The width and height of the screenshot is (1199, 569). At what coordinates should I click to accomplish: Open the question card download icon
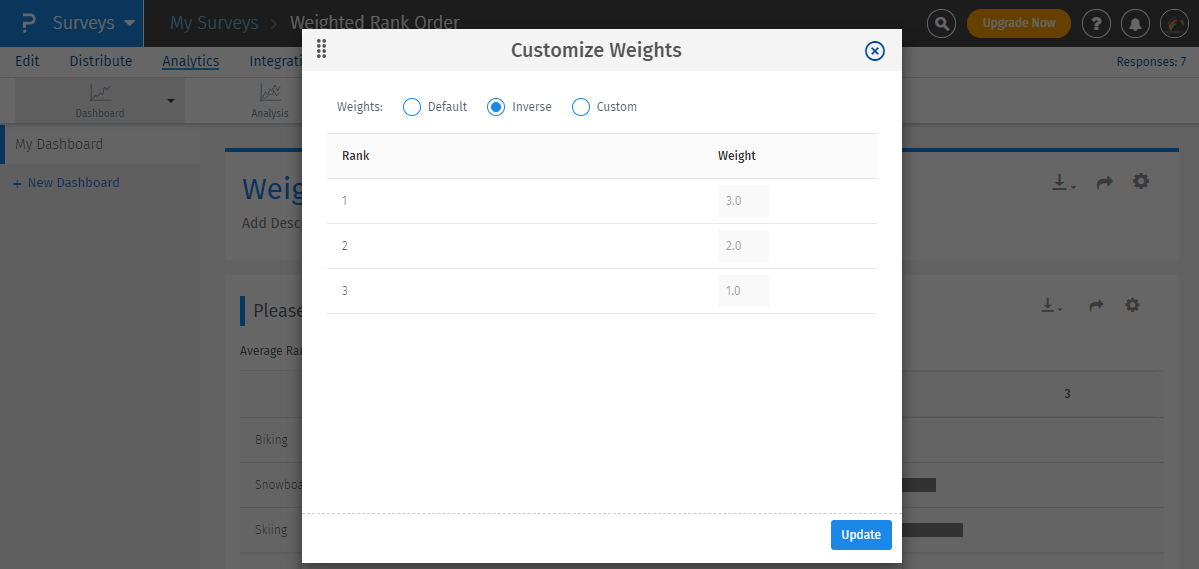coord(1051,306)
